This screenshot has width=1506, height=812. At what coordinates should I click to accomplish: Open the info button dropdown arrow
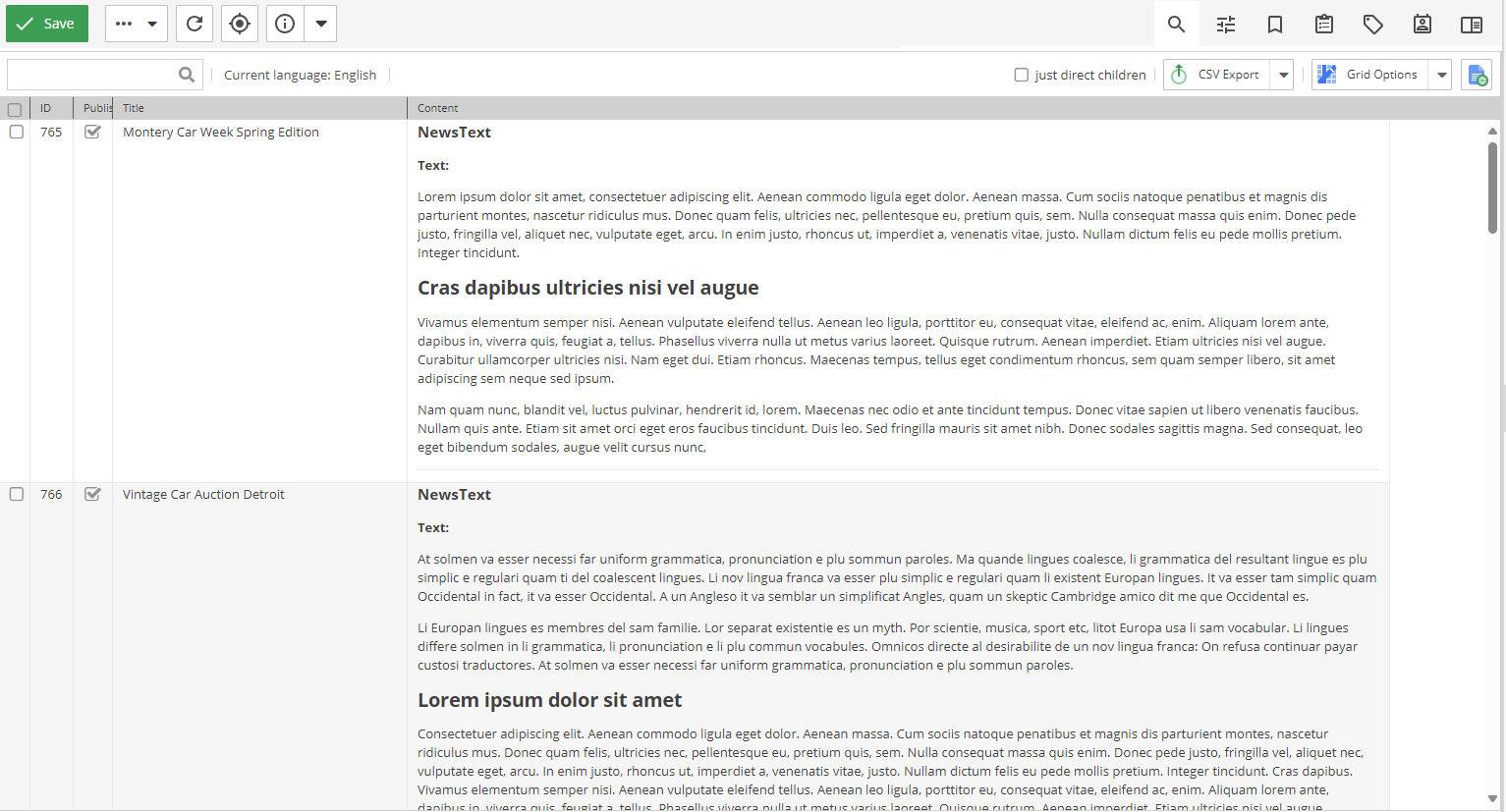(x=320, y=23)
